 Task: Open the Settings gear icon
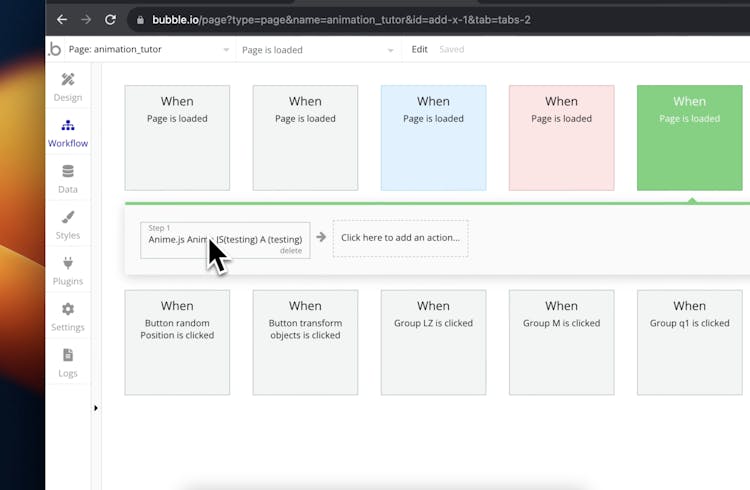click(x=68, y=310)
